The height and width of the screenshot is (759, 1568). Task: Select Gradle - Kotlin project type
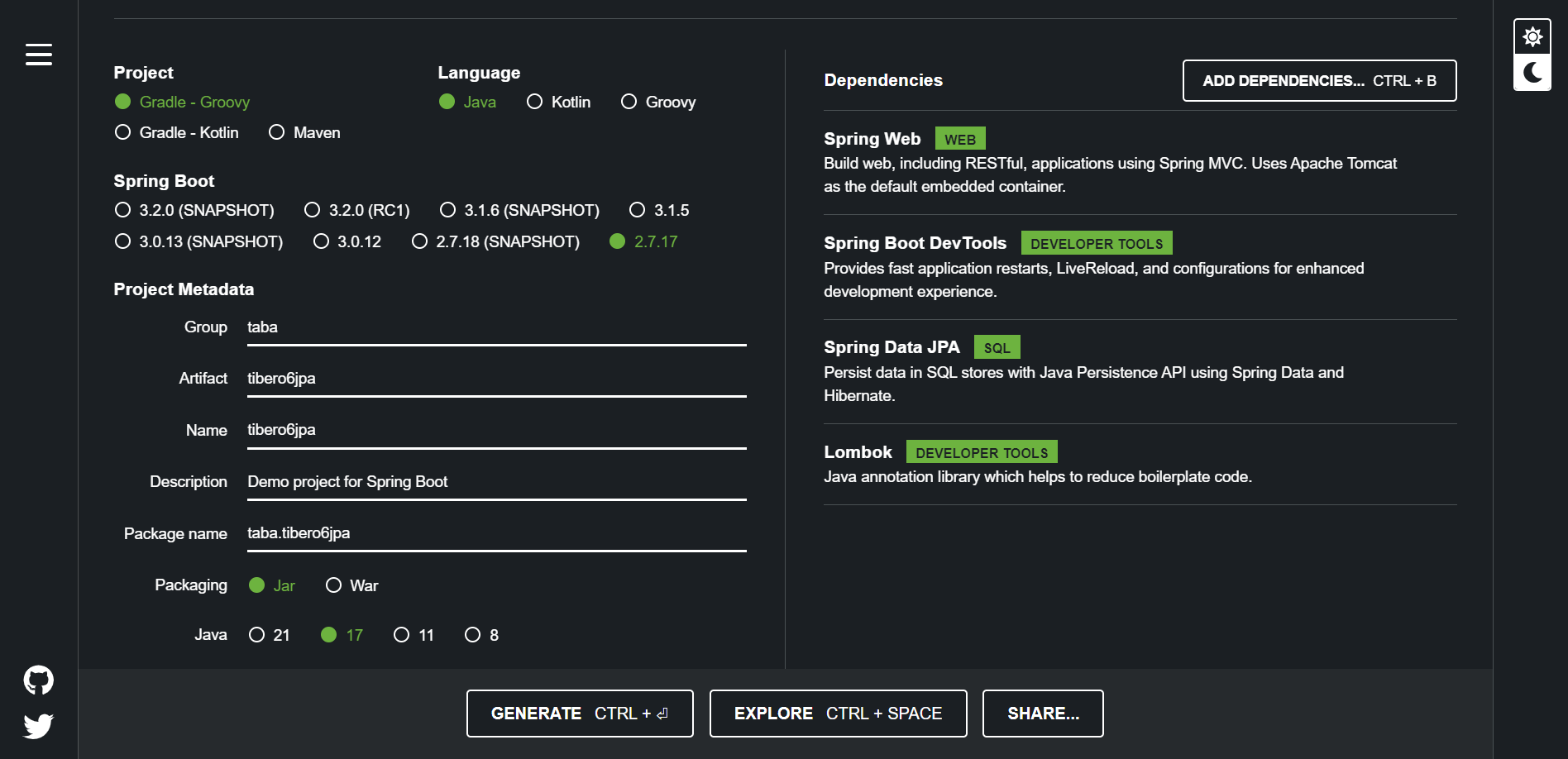177,132
